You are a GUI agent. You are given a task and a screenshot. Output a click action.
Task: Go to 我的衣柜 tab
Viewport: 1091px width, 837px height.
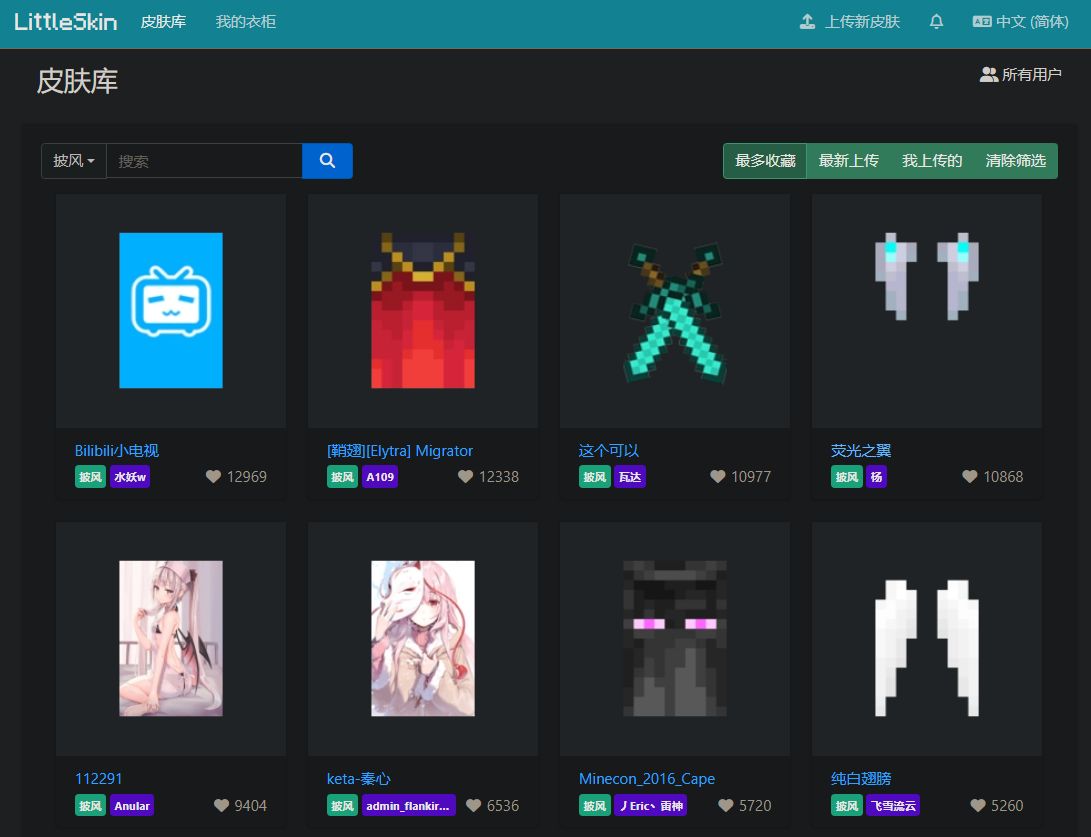pos(246,22)
